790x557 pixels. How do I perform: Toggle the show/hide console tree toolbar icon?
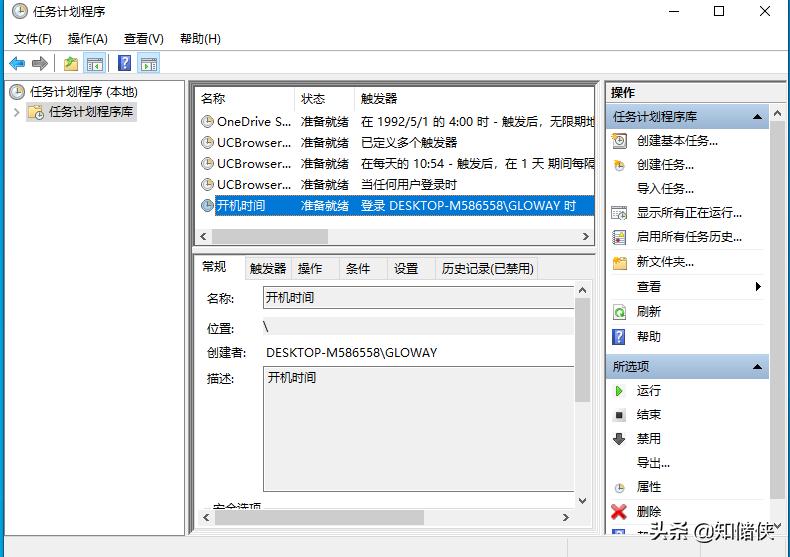95,63
